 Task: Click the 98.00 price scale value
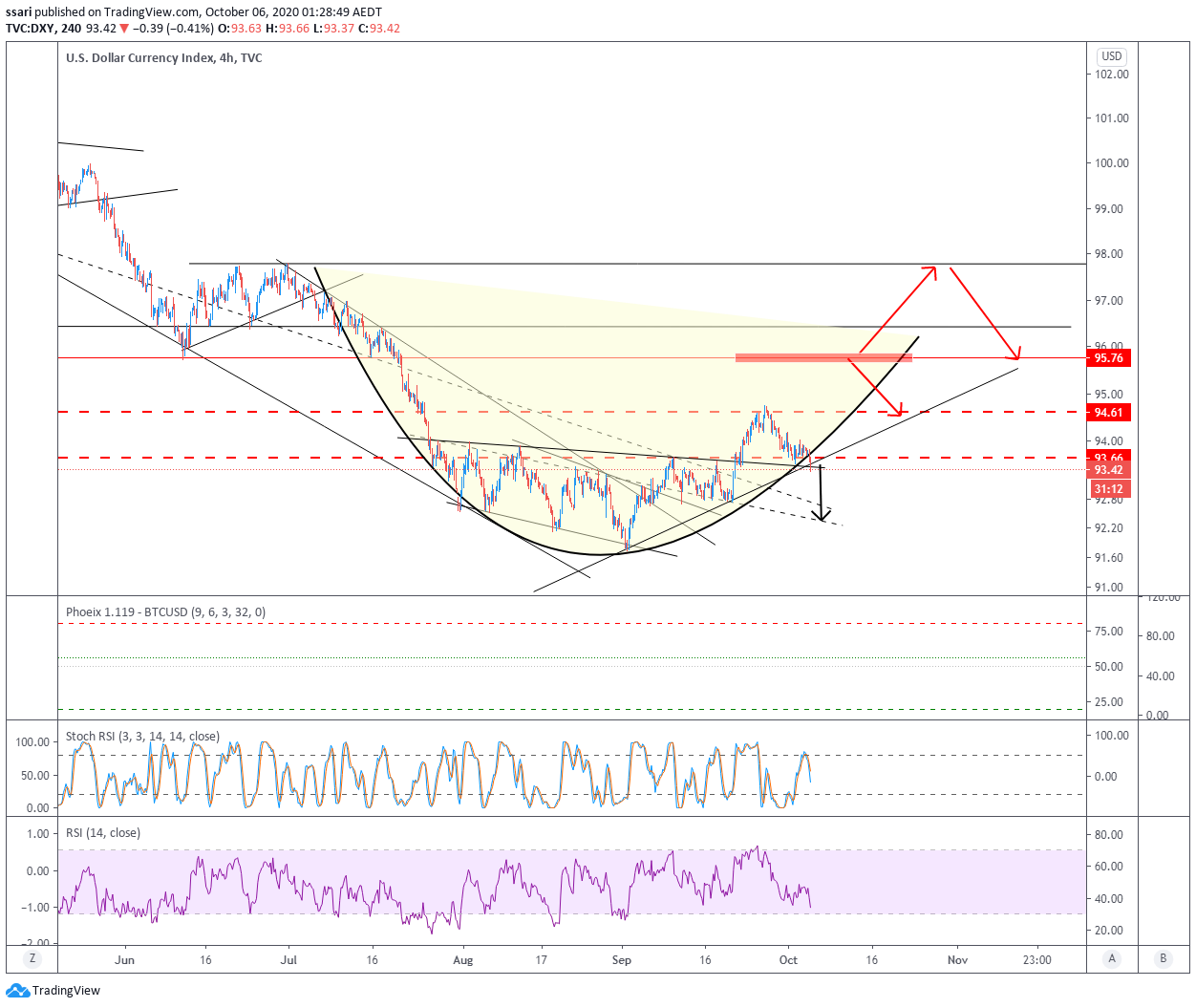pyautogui.click(x=1109, y=254)
